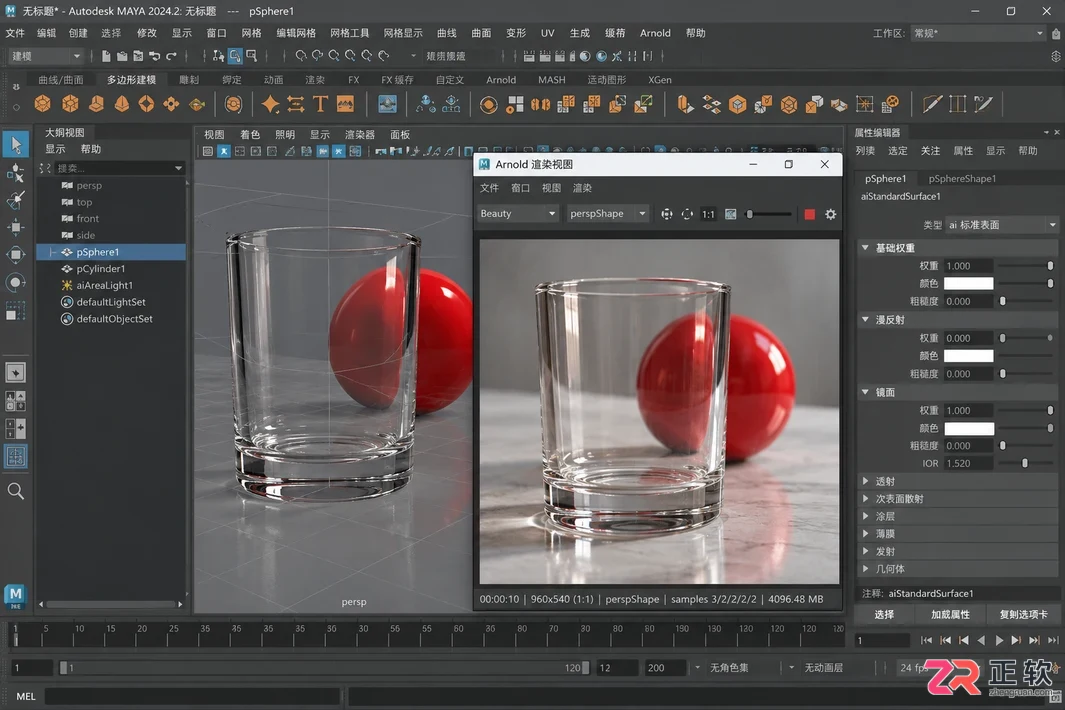1065x710 pixels.
Task: Select the arrow Select tool in the toolbox
Action: [x=16, y=144]
